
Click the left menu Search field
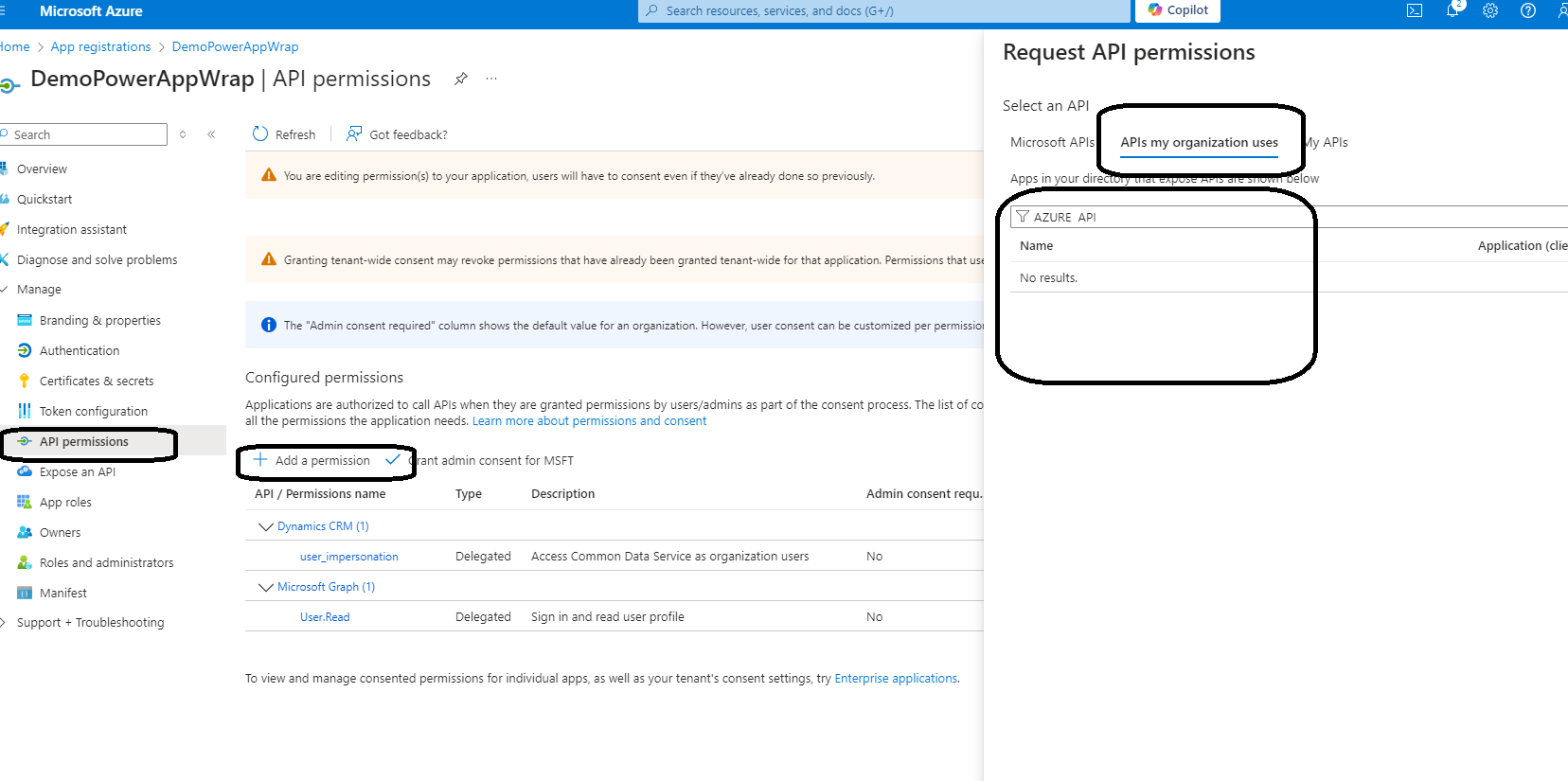[x=83, y=134]
